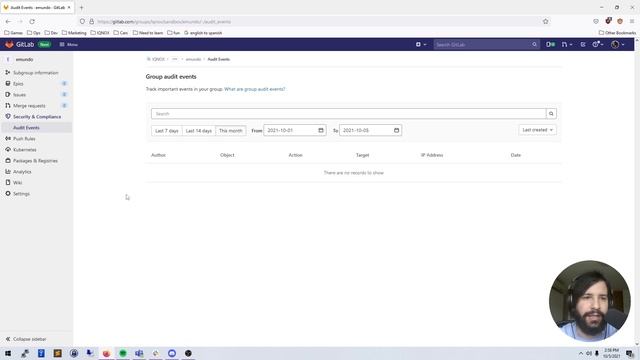Select the Last 14 days filter
The width and height of the screenshot is (640, 360).
pos(199,131)
